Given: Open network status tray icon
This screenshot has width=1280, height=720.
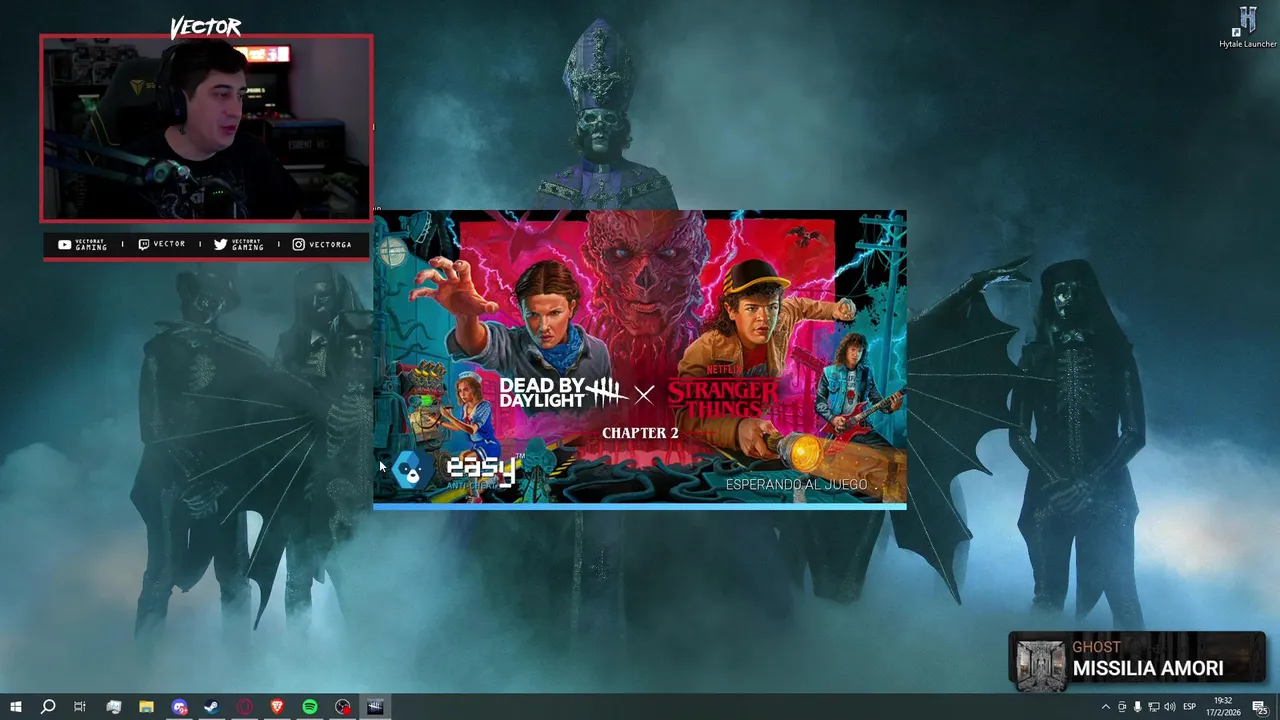Looking at the screenshot, I should 1153,707.
